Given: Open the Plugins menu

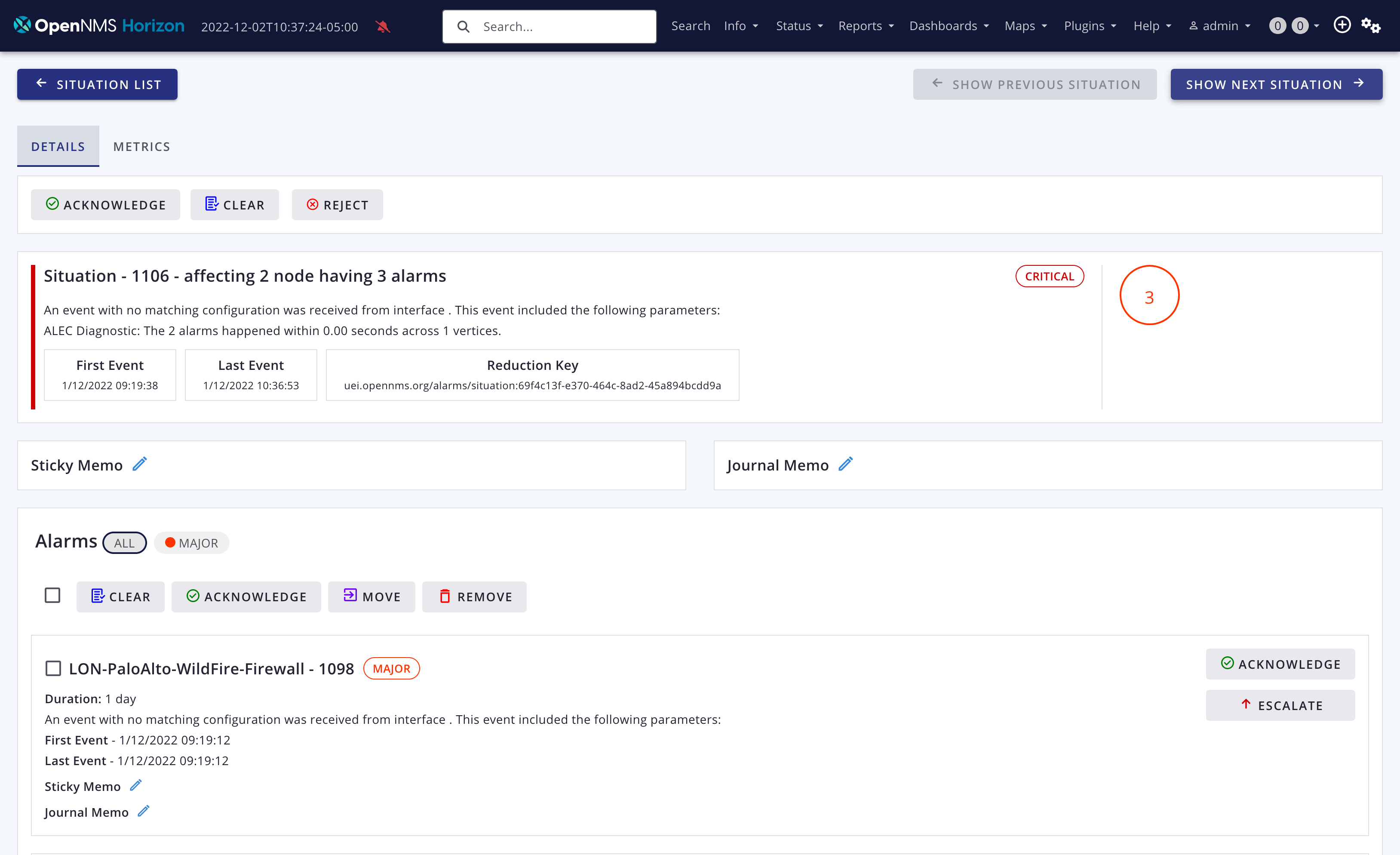Looking at the screenshot, I should pyautogui.click(x=1089, y=25).
